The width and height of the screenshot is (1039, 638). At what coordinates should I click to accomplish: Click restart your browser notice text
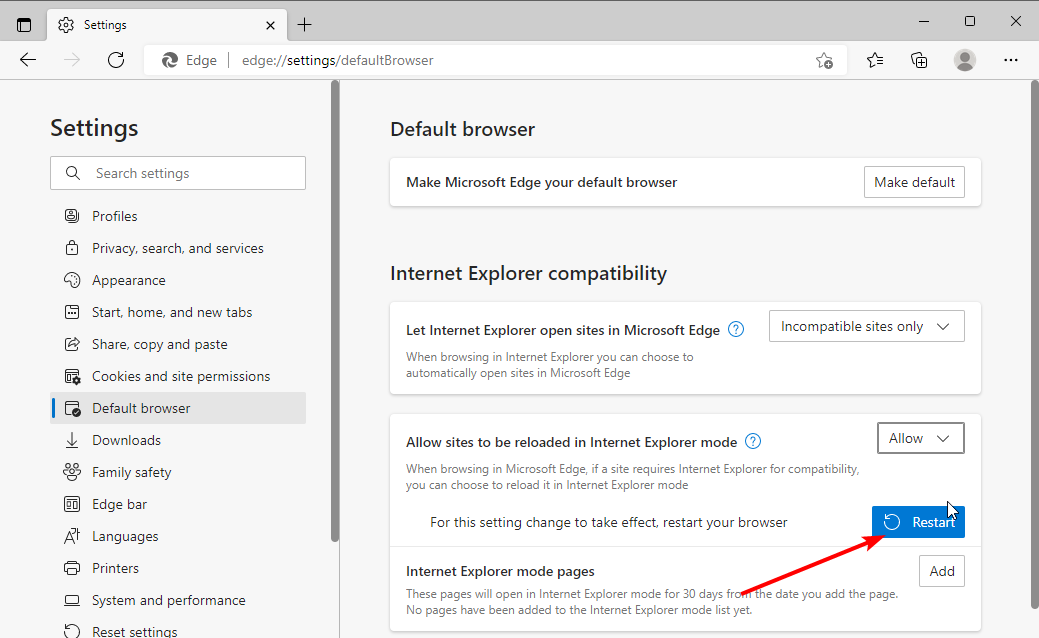click(608, 523)
